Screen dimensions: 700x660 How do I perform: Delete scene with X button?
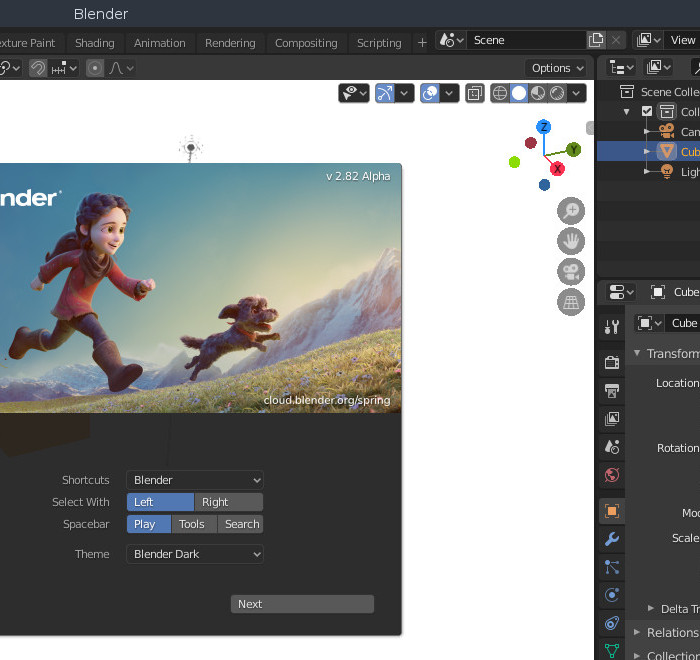click(616, 40)
